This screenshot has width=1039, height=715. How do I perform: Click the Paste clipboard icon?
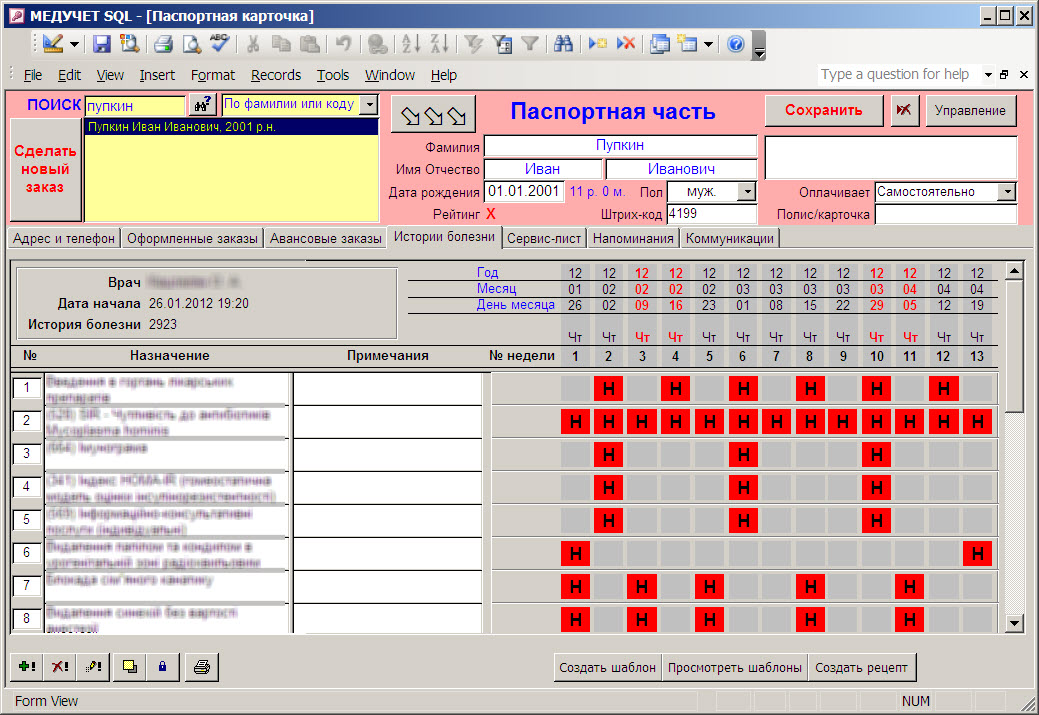pos(309,44)
